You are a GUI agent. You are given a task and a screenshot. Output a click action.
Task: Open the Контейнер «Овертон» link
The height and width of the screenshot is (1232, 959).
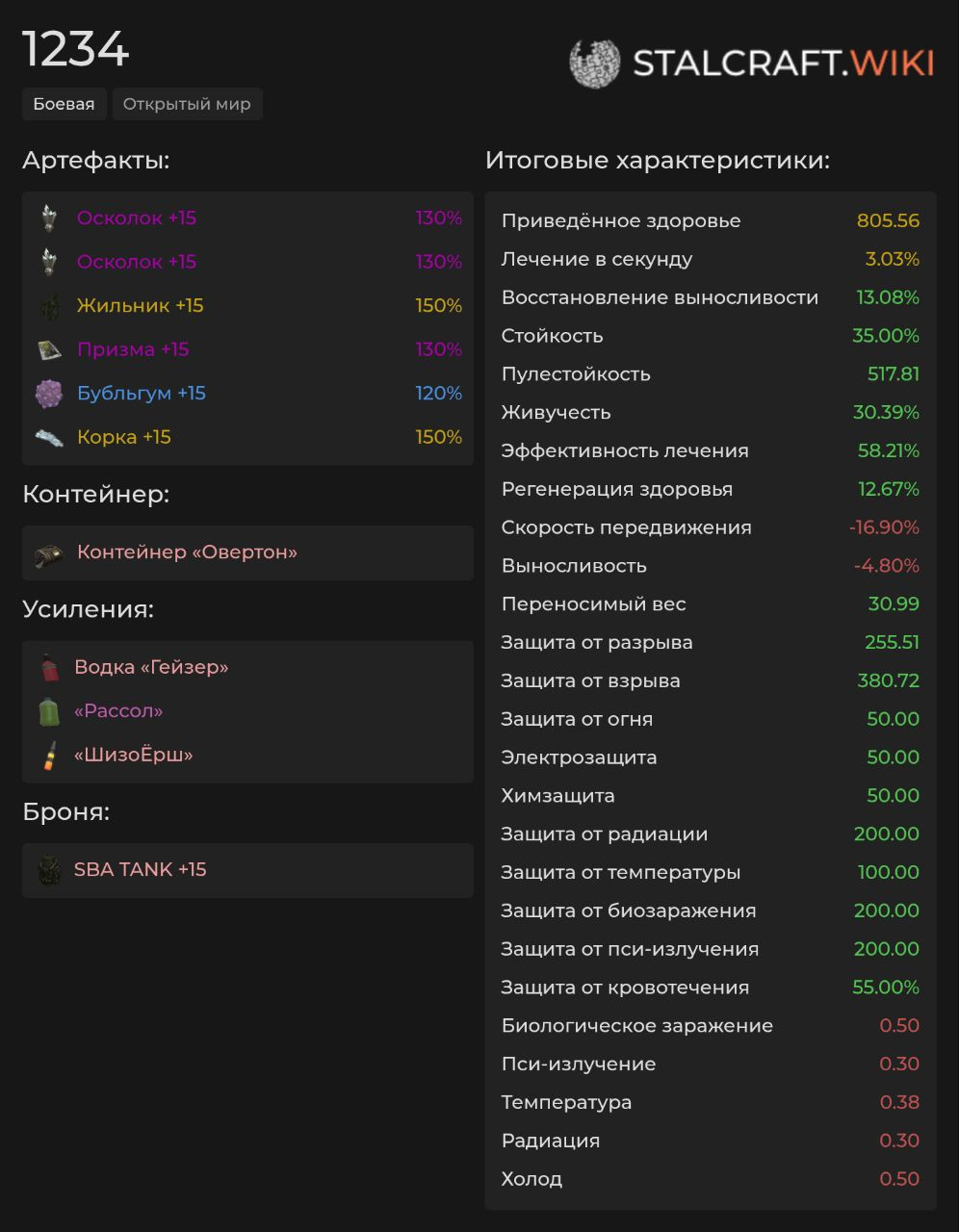pos(187,552)
